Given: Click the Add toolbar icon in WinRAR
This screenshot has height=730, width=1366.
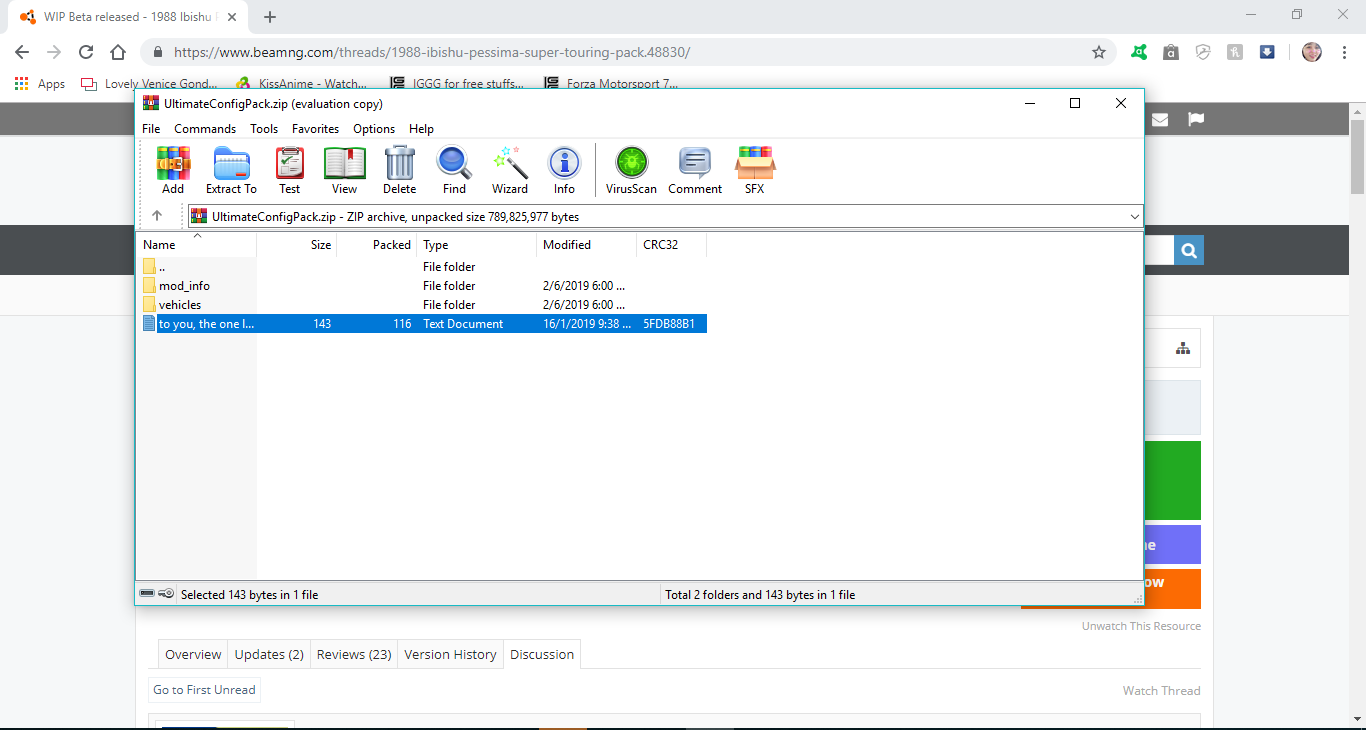Looking at the screenshot, I should pyautogui.click(x=173, y=170).
